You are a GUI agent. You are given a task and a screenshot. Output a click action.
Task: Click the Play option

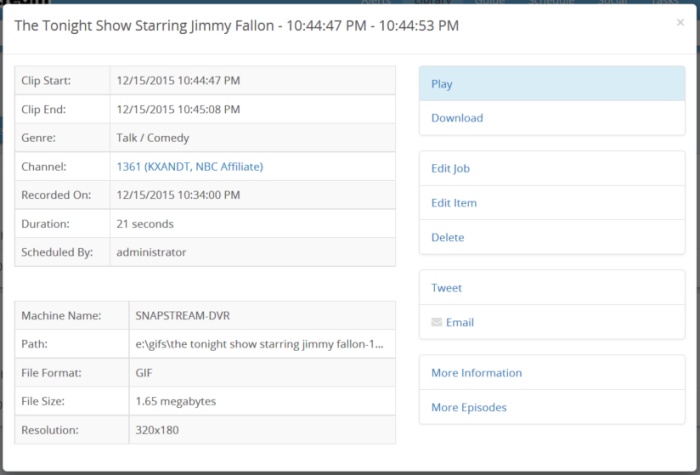(x=552, y=84)
